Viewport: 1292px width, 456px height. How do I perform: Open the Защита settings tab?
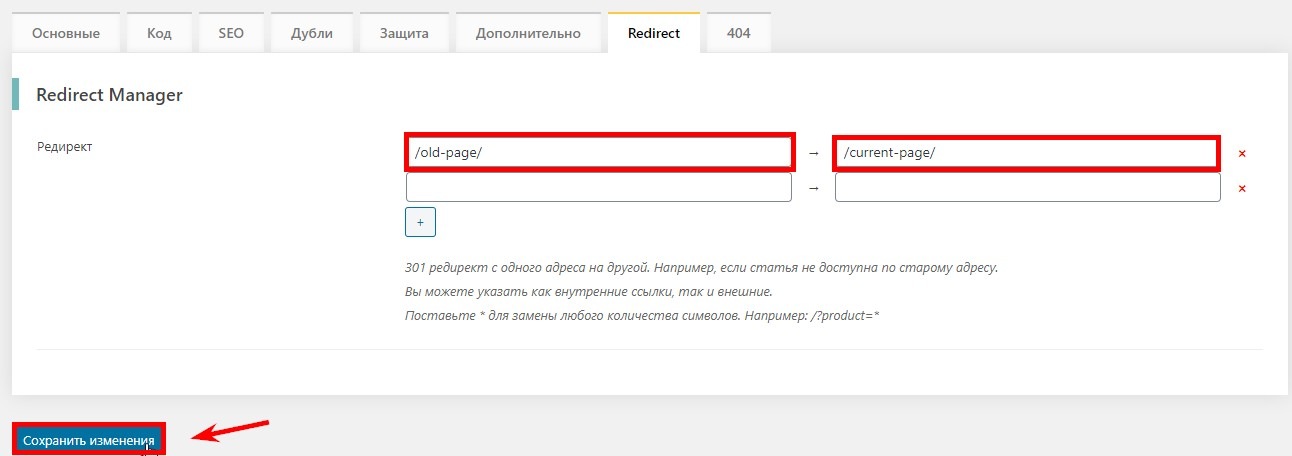404,33
